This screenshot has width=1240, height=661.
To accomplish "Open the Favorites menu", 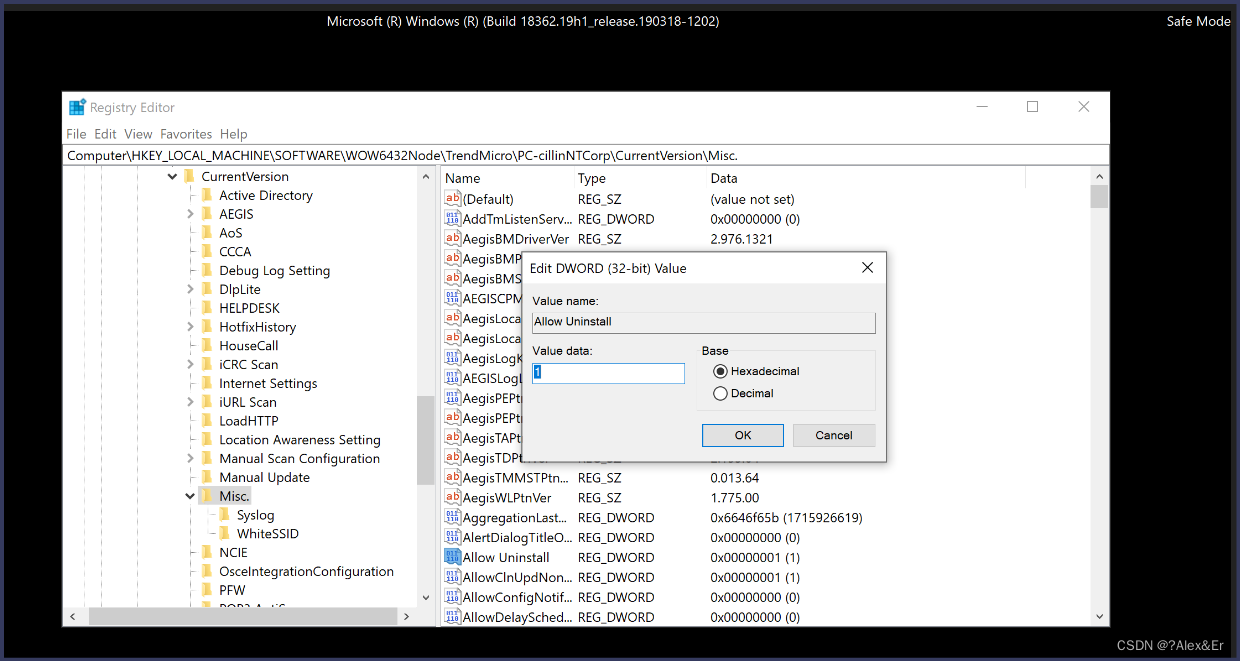I will [x=186, y=134].
